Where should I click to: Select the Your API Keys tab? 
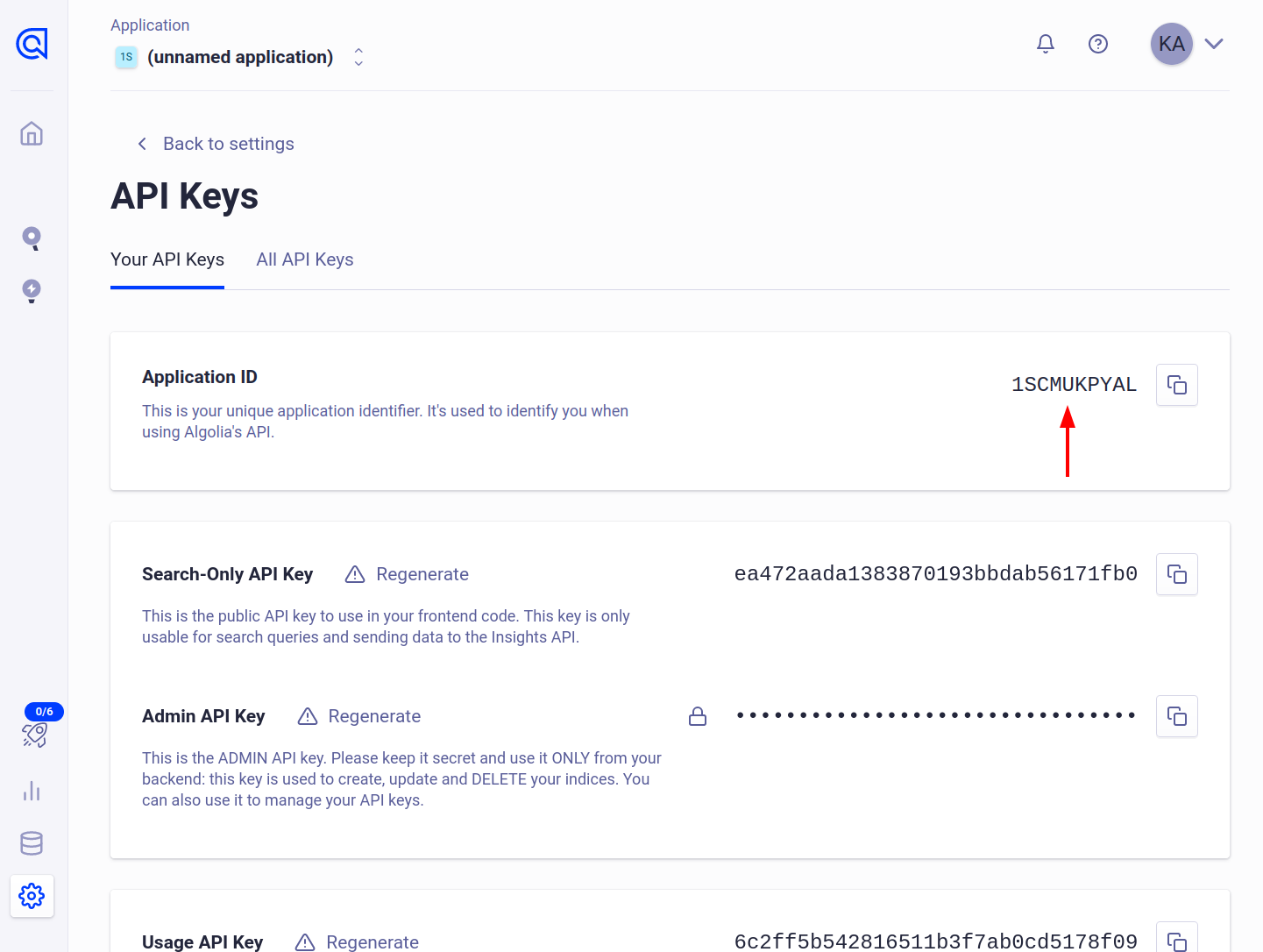point(167,259)
